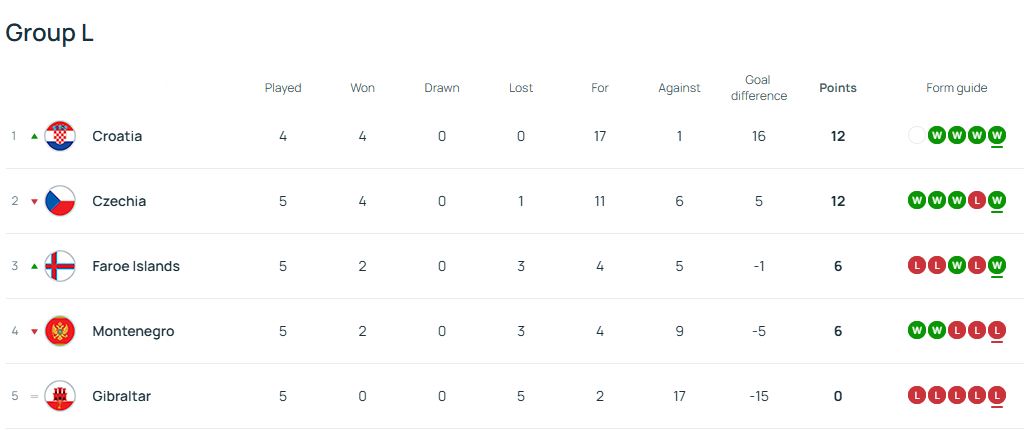Click the Montenegro flag icon
The image size is (1024, 430).
[60, 331]
